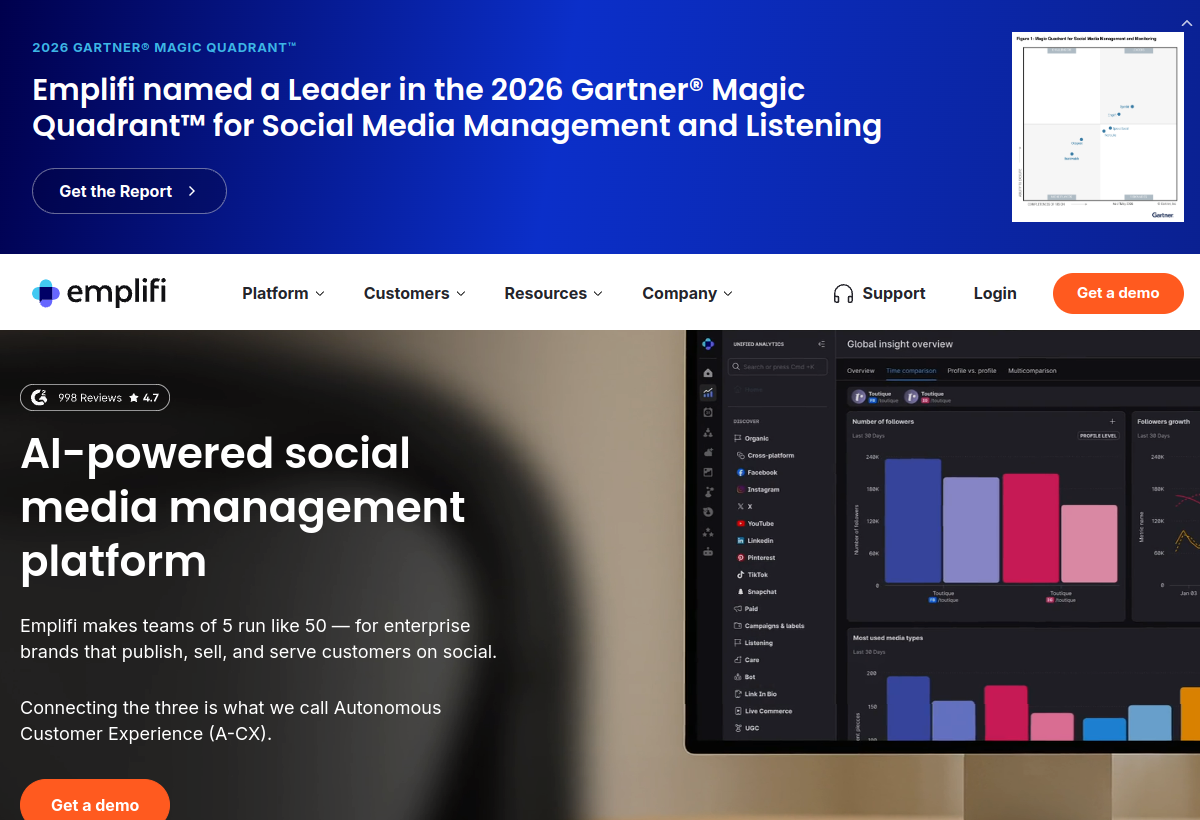The width and height of the screenshot is (1200, 820).
Task: Collapse the Gartner banner with the top-right chevron
Action: click(x=1186, y=22)
